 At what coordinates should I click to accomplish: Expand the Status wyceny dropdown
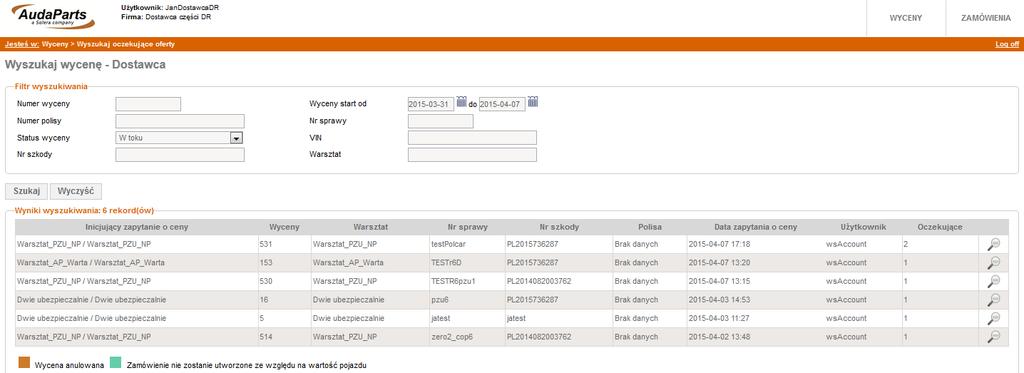236,138
